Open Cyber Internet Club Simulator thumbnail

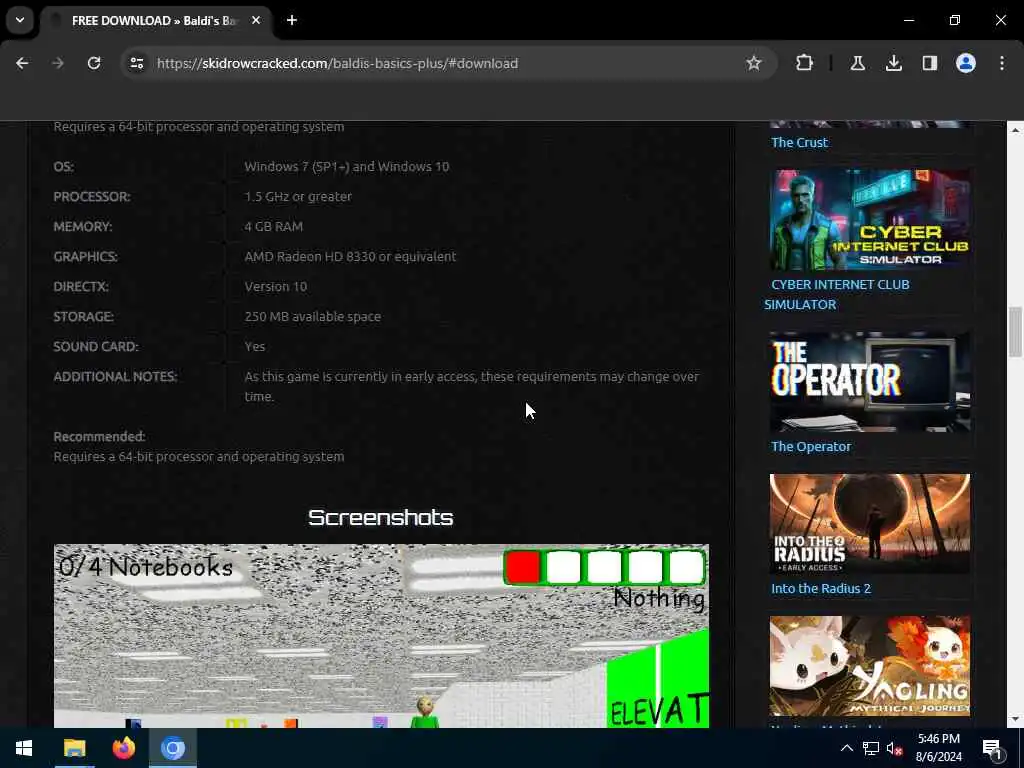[870, 219]
